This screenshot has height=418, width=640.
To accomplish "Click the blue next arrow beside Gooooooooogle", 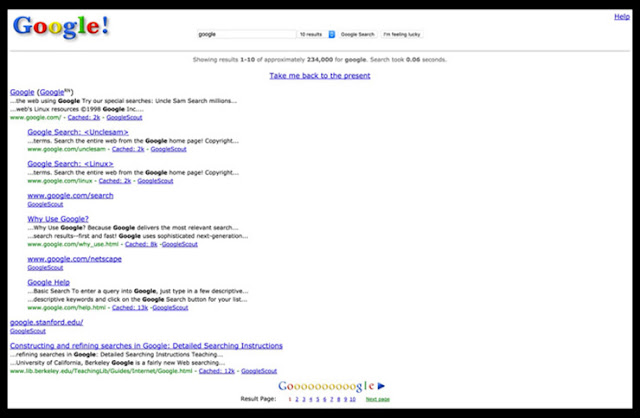I will (x=381, y=386).
